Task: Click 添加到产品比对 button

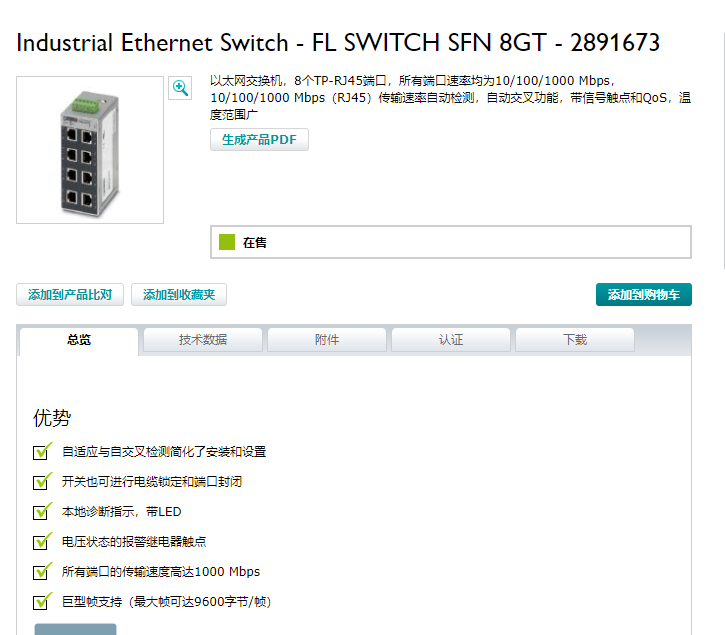Action: coord(70,295)
